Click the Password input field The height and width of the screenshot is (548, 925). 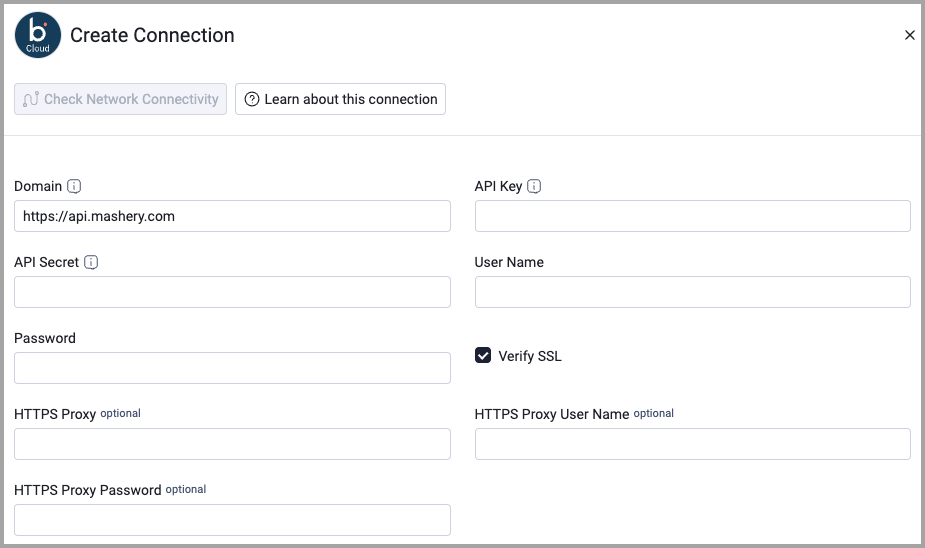[232, 368]
